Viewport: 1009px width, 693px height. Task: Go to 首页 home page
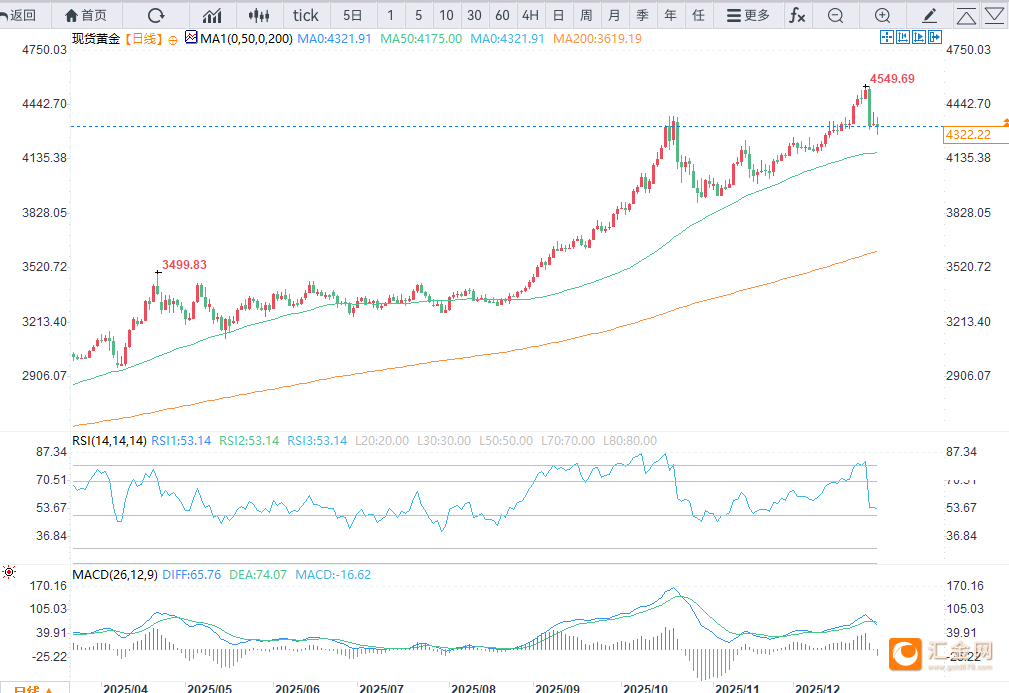click(86, 15)
